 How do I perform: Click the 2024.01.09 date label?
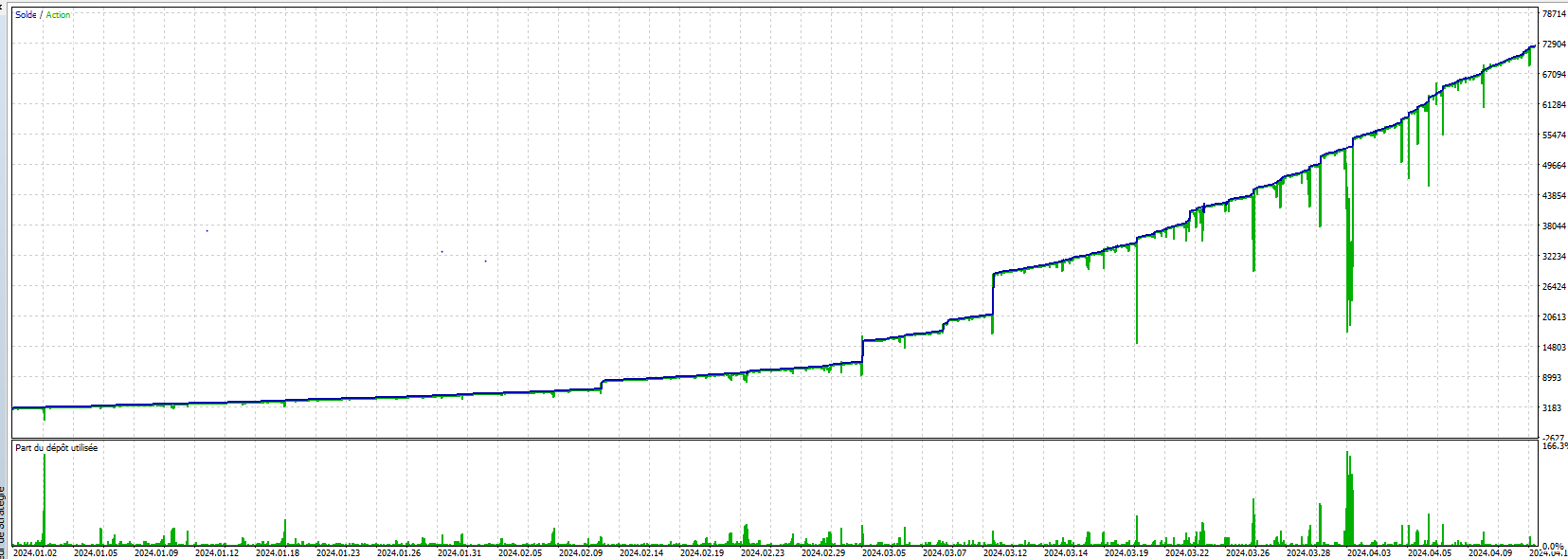[x=156, y=553]
